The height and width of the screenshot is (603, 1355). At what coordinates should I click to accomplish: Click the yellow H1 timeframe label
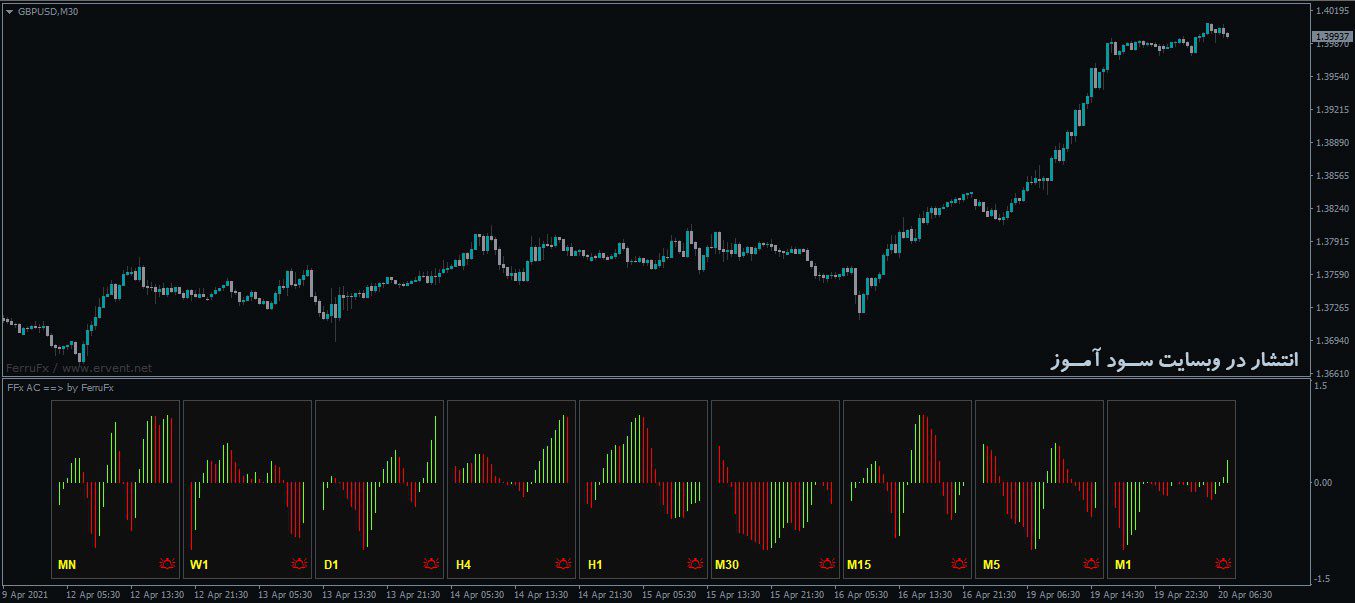595,565
